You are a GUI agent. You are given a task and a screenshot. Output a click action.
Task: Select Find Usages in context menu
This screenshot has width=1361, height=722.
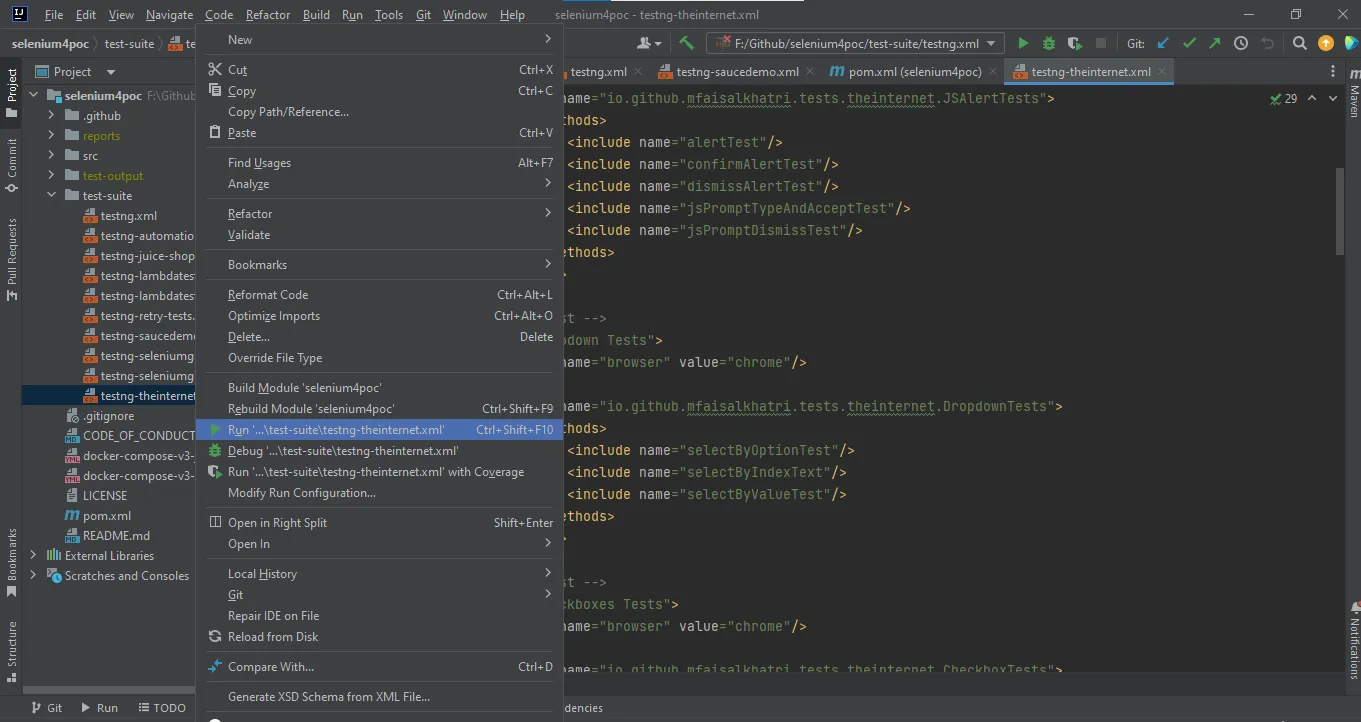(x=379, y=163)
